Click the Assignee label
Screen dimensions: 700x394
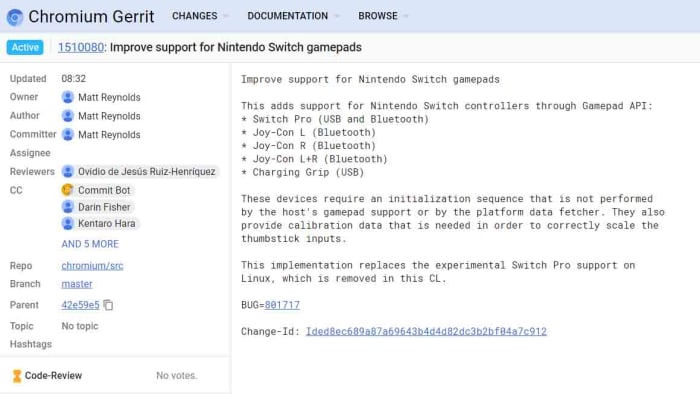point(30,153)
